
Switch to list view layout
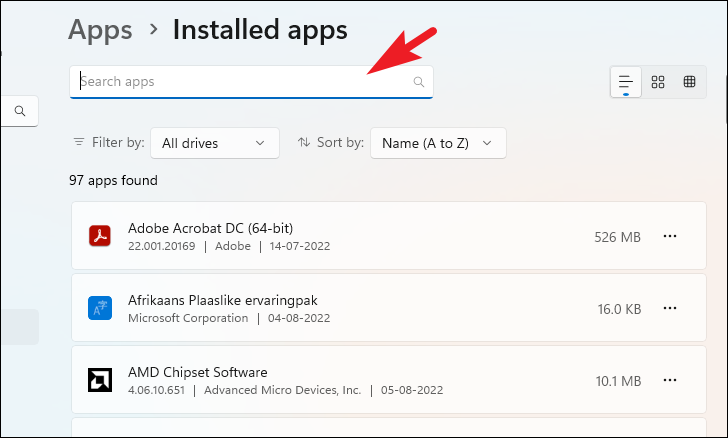(x=626, y=82)
